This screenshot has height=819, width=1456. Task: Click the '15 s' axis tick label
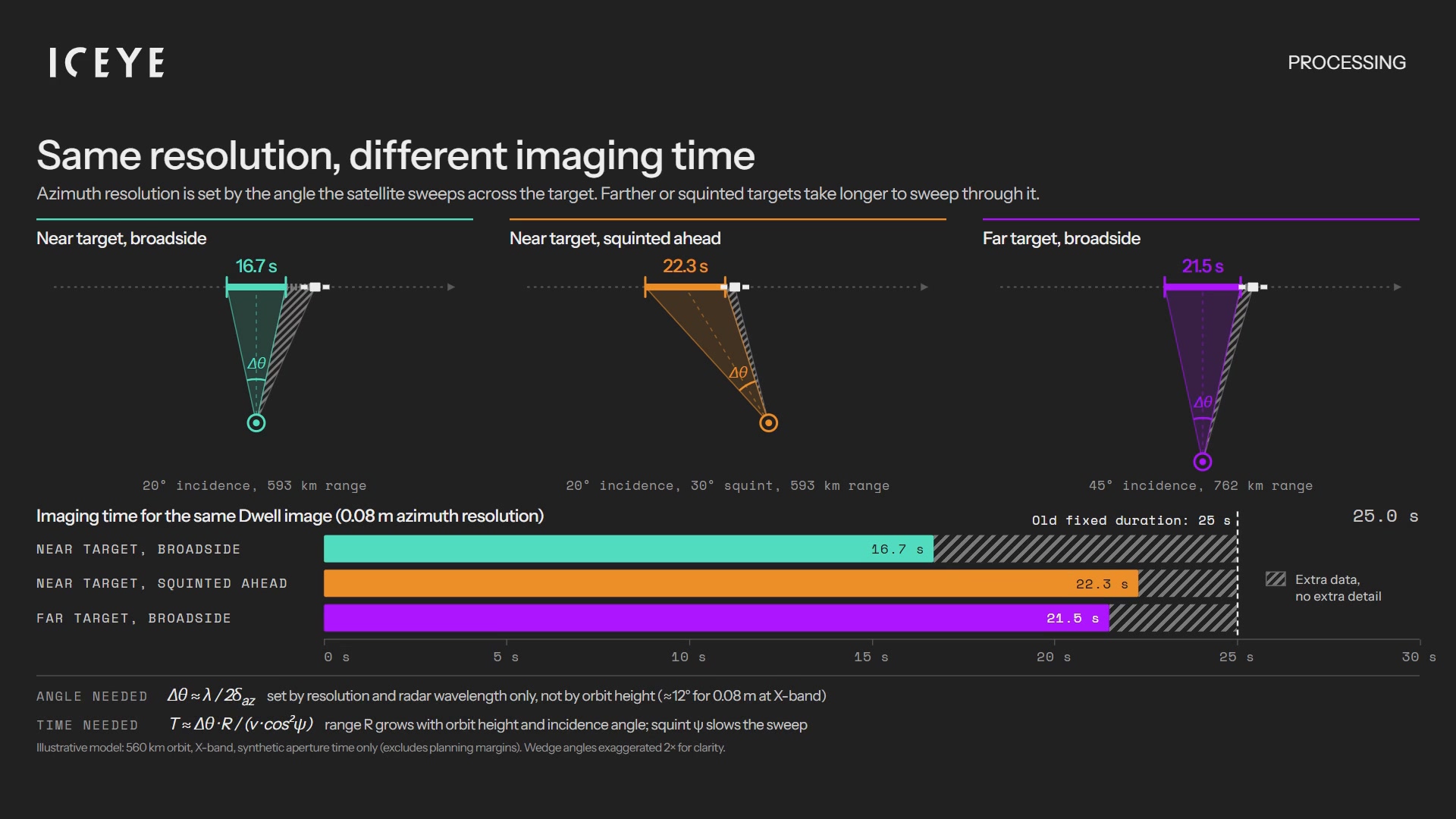pos(871,657)
